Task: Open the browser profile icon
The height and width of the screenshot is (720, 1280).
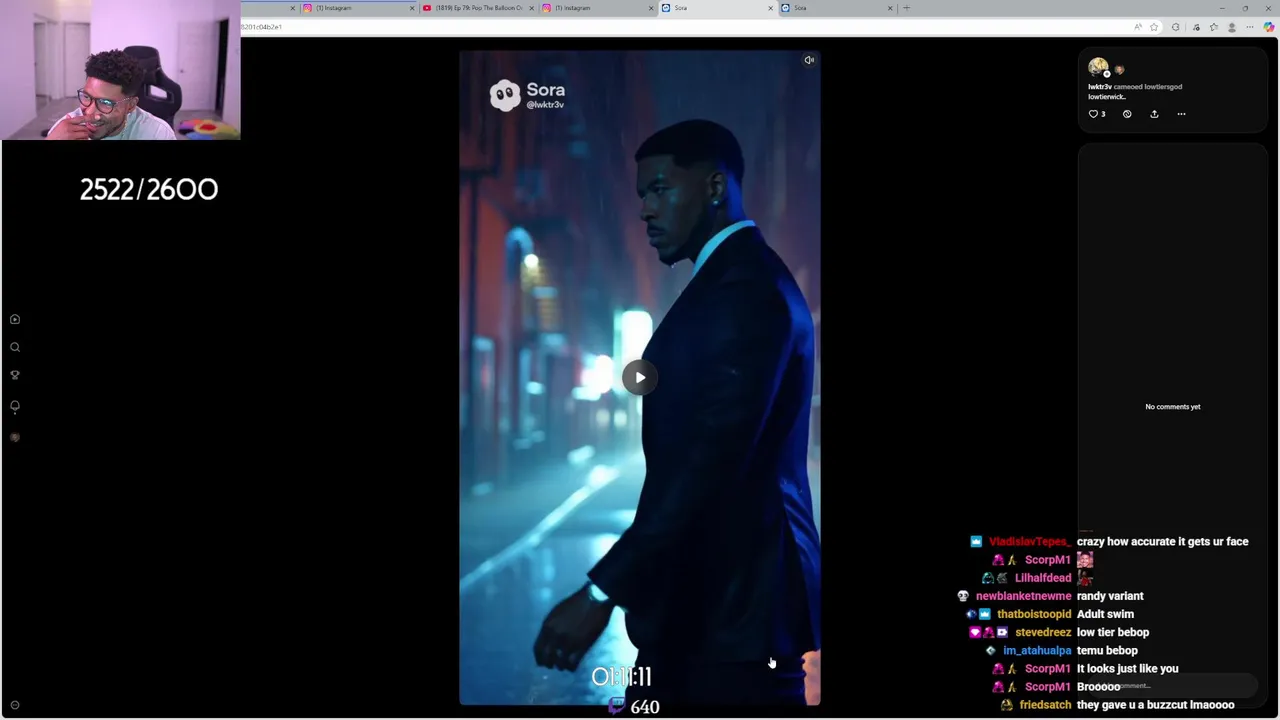Action: [1232, 27]
